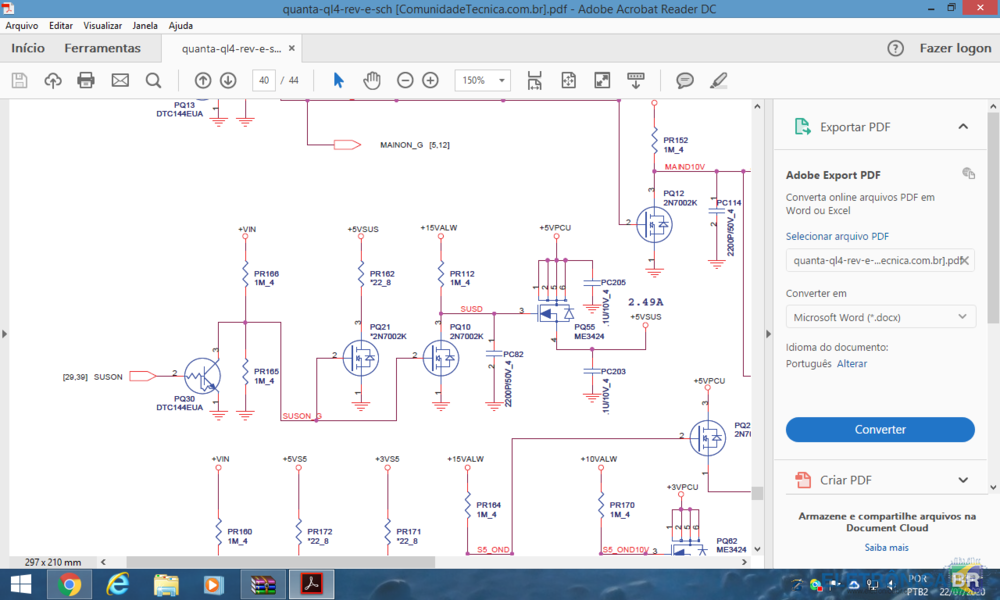Viewport: 1000px width, 600px height.
Task: Click the Zoom in plus button
Action: 430,80
